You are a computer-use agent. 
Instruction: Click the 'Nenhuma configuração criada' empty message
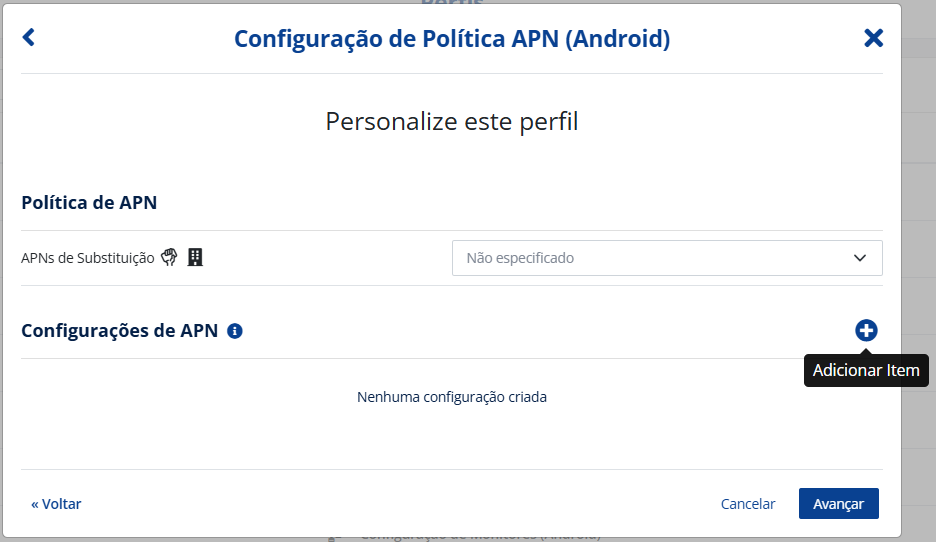[452, 397]
